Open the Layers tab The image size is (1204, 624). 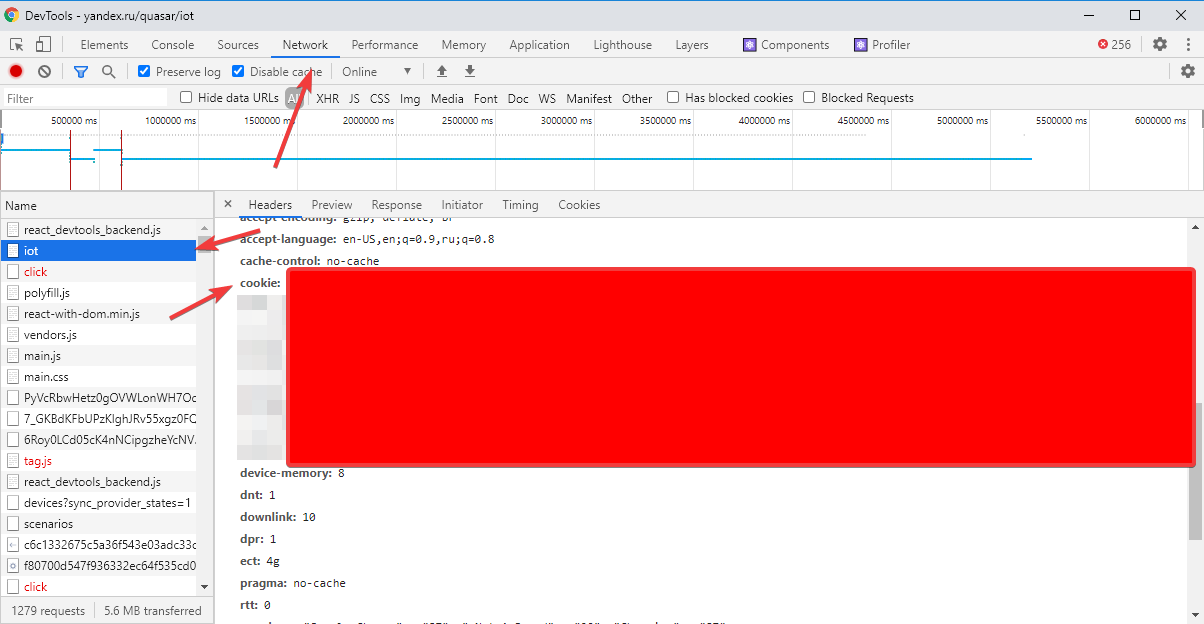point(692,45)
